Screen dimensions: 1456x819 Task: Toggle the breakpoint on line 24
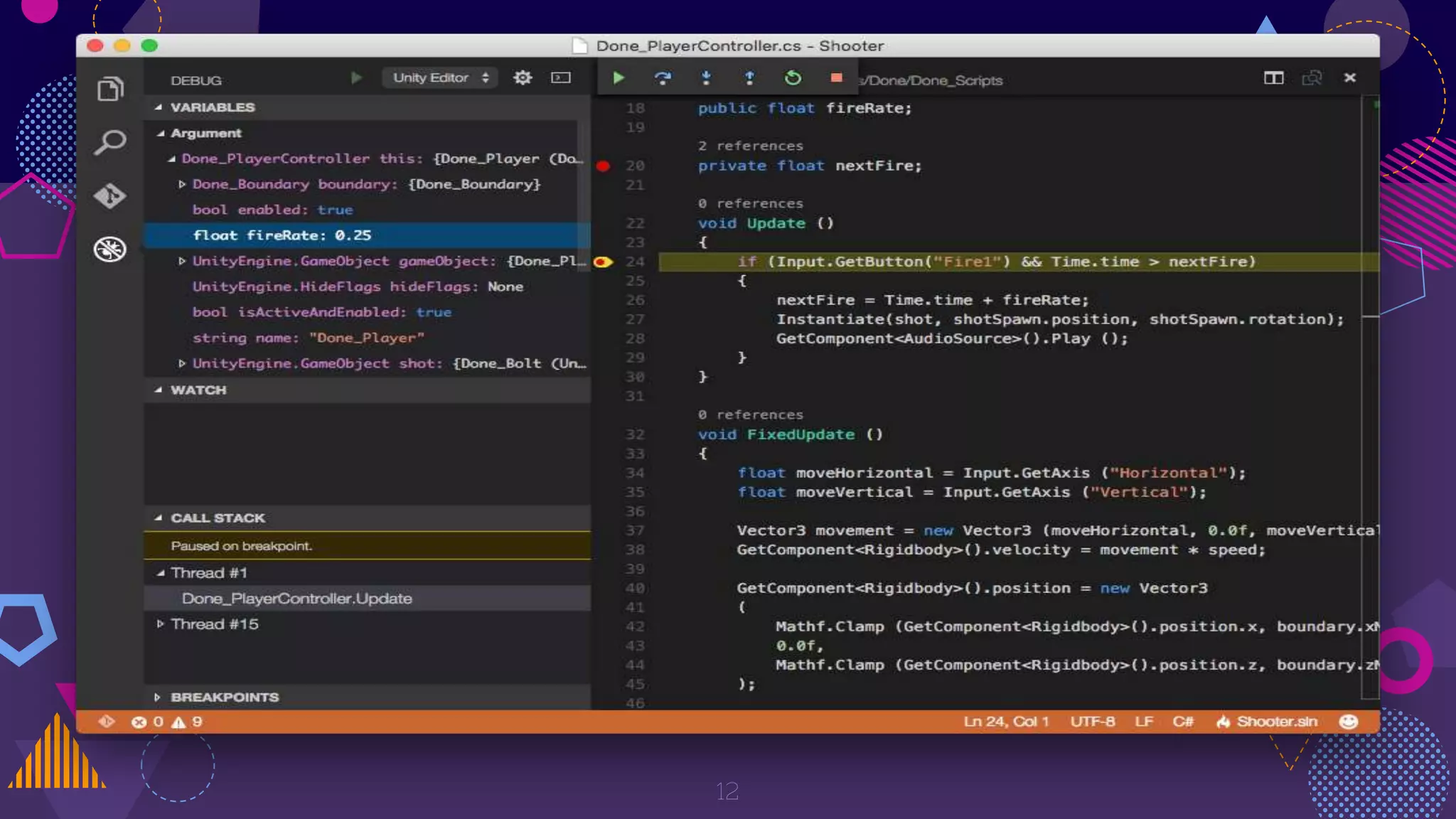coord(603,262)
